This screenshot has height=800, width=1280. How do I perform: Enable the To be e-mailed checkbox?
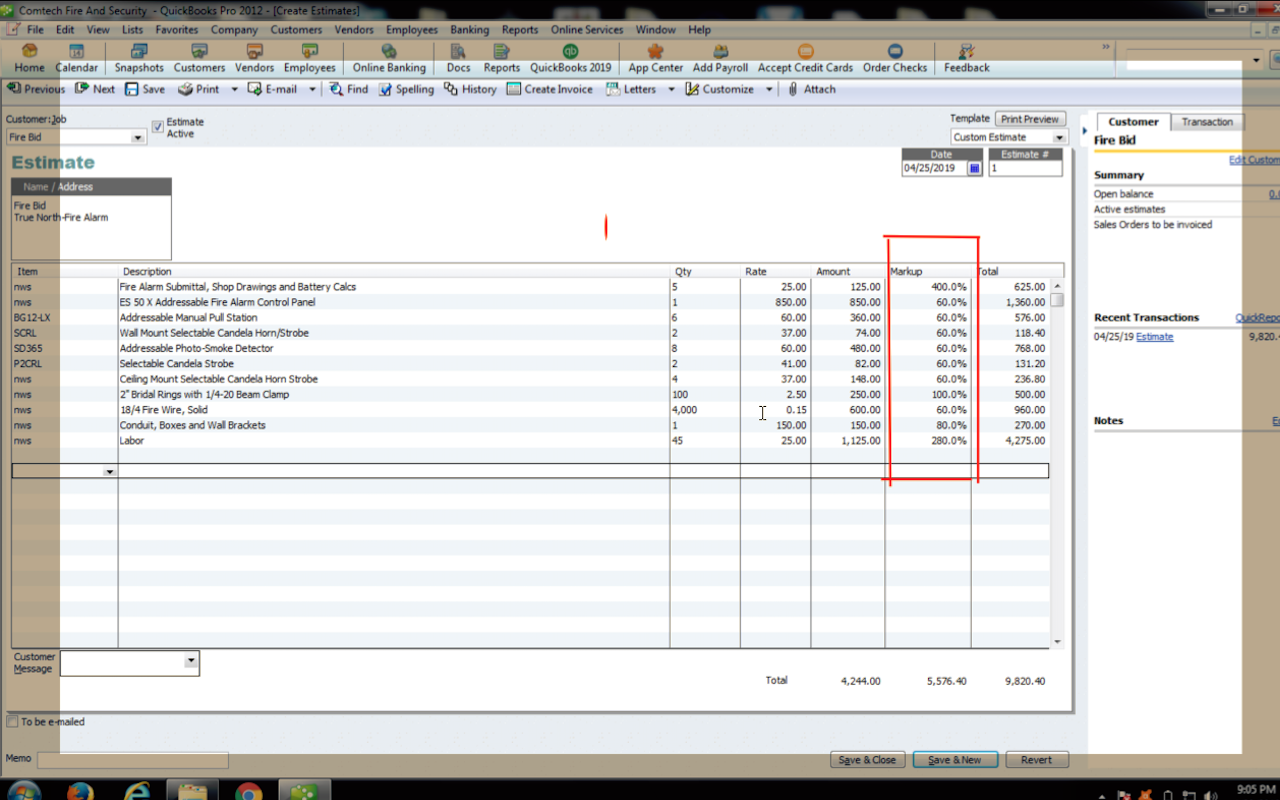tap(13, 721)
